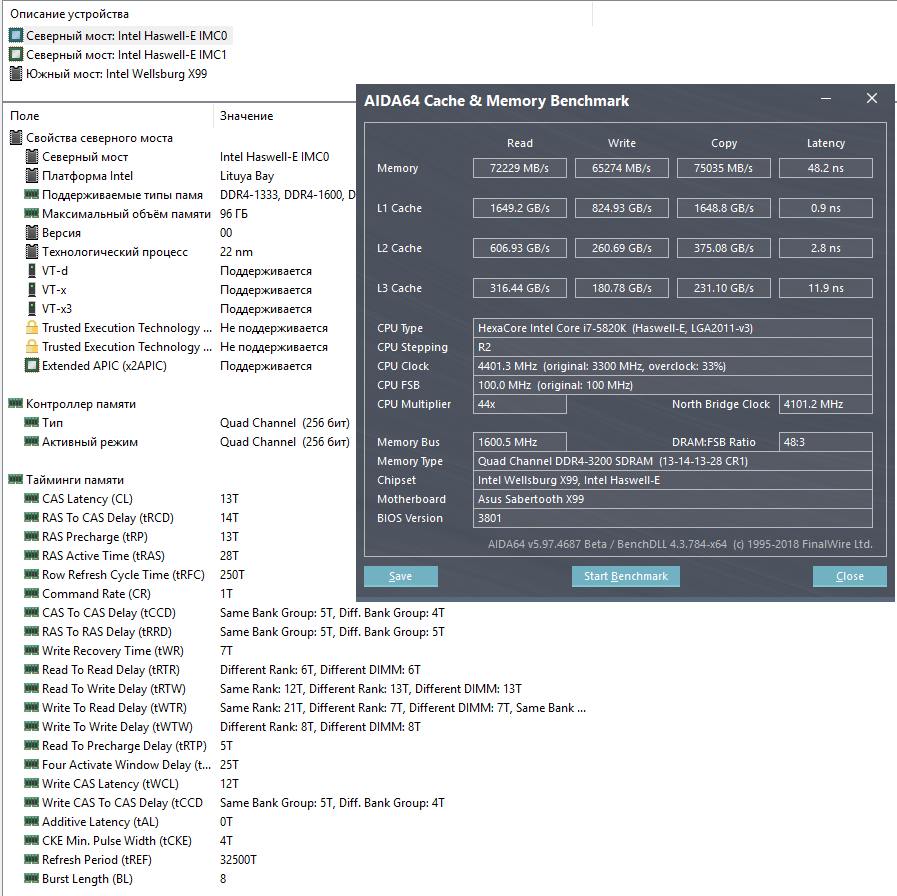
Task: Click the Контроллер памяти memory icon
Action: (16, 403)
